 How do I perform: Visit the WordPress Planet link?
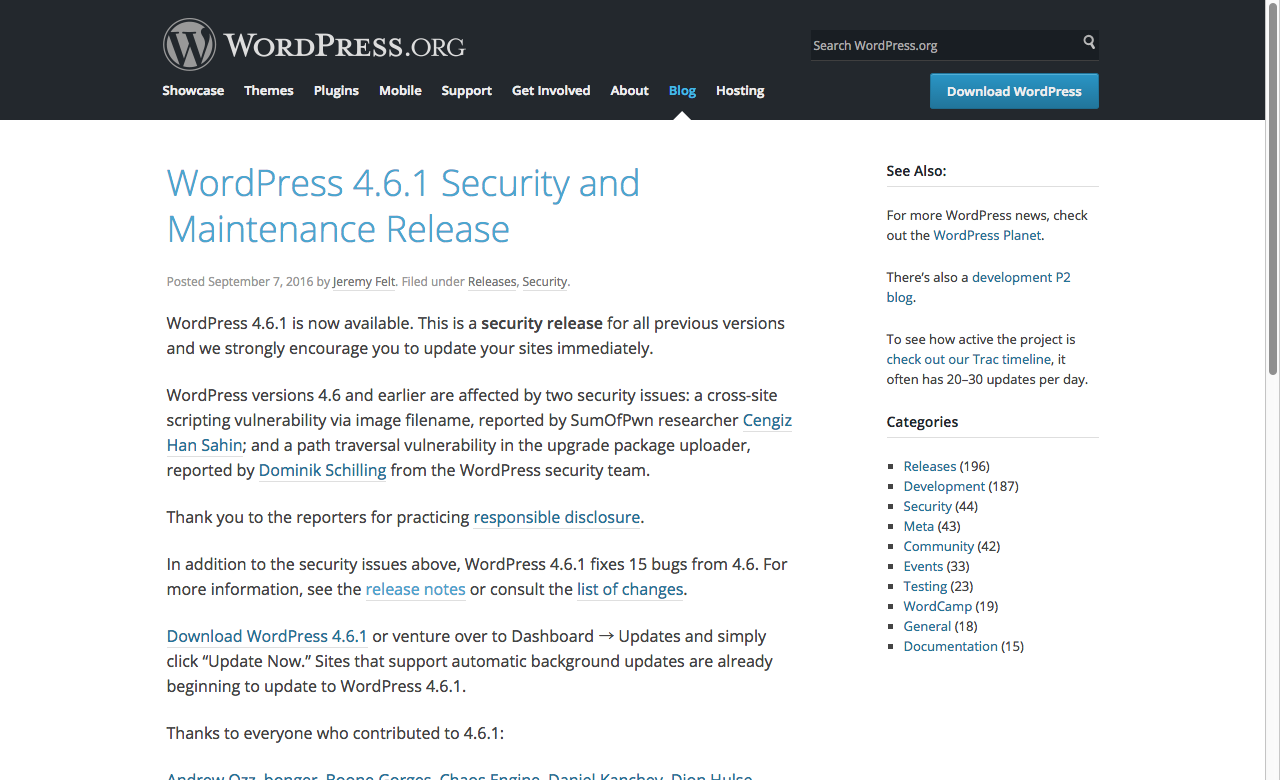pyautogui.click(x=987, y=235)
